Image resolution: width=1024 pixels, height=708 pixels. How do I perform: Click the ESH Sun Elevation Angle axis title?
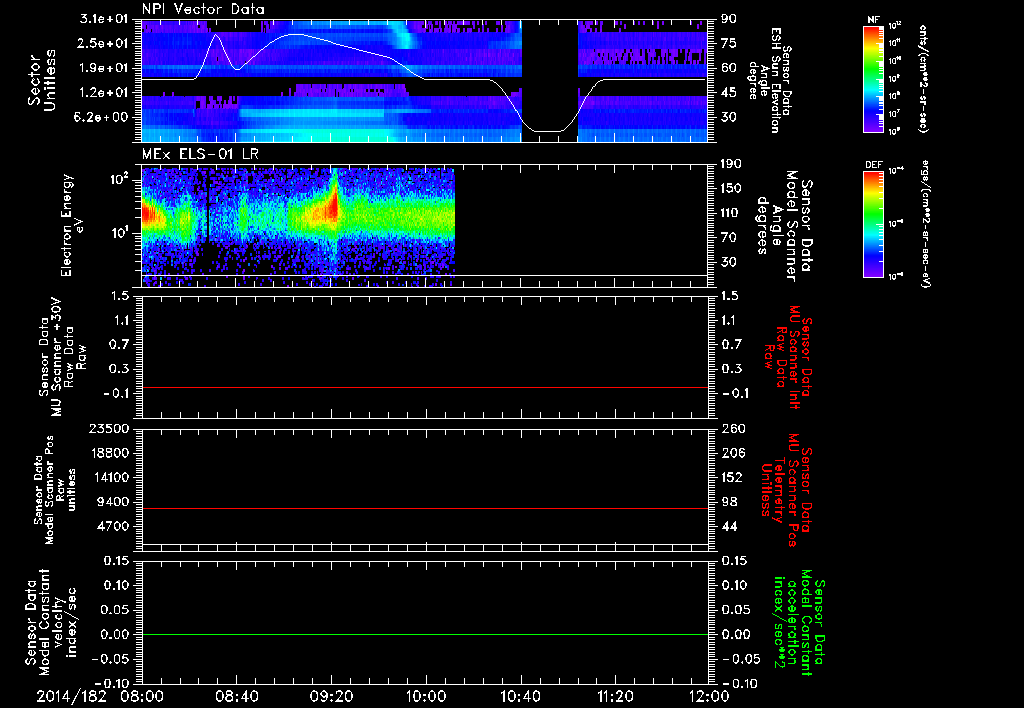769,80
